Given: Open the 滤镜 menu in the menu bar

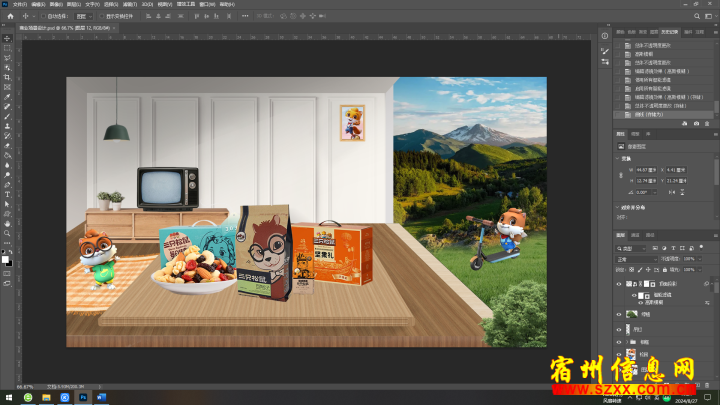Looking at the screenshot, I should (x=129, y=4).
